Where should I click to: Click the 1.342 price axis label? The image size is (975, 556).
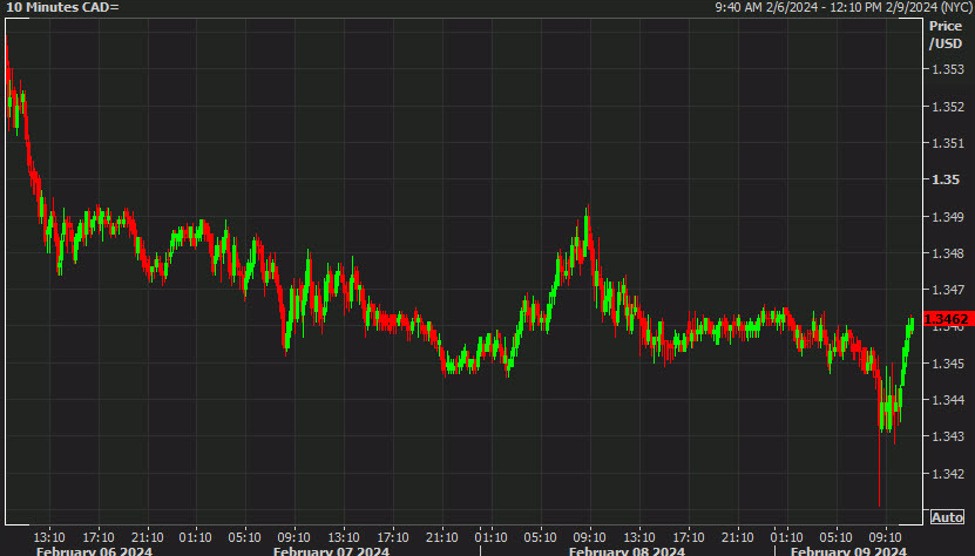(948, 474)
